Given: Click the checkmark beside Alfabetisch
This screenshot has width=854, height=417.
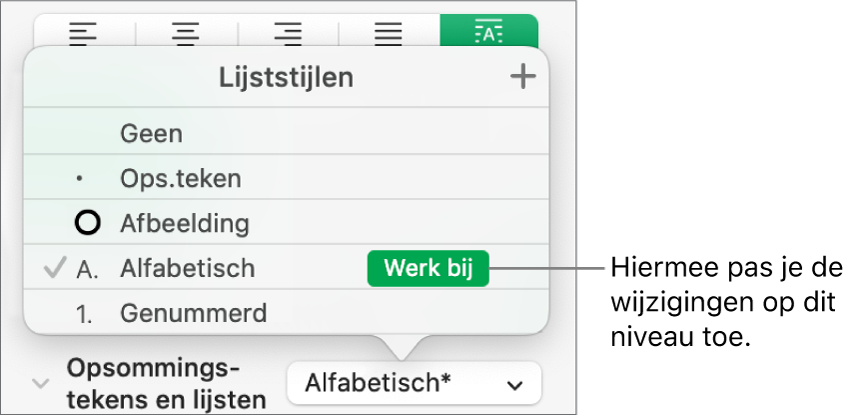Looking at the screenshot, I should point(52,268).
